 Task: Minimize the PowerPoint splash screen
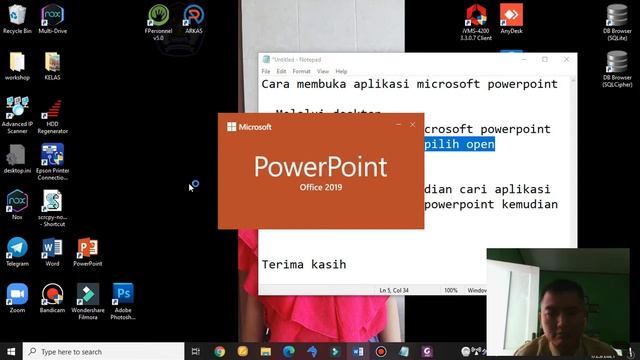point(398,124)
